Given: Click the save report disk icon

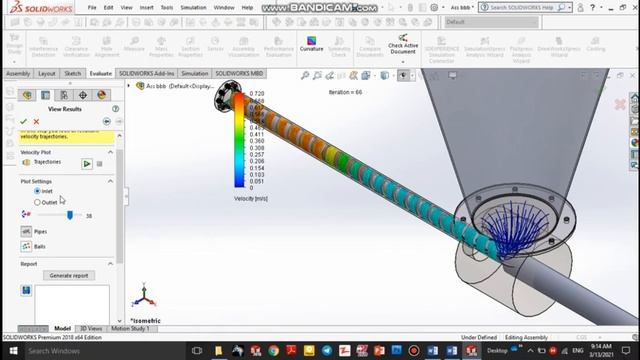Looking at the screenshot, I should [x=26, y=290].
